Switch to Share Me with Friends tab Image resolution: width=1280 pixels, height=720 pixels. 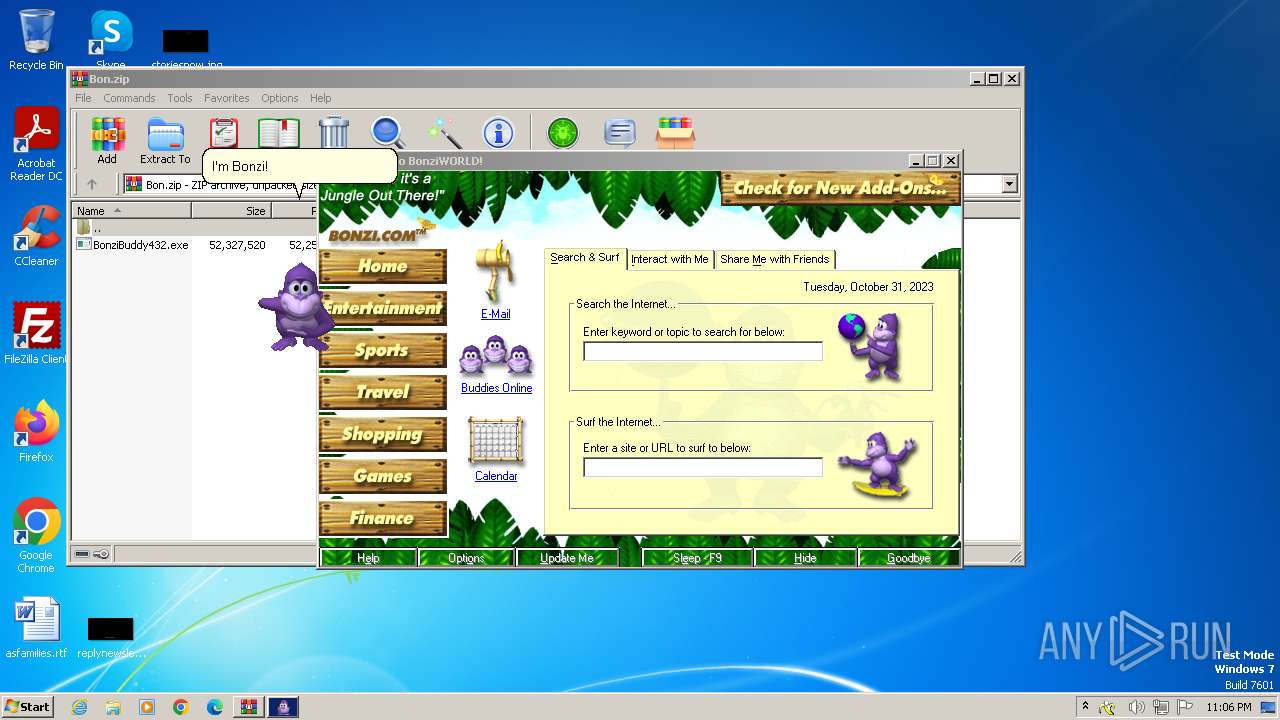point(775,259)
